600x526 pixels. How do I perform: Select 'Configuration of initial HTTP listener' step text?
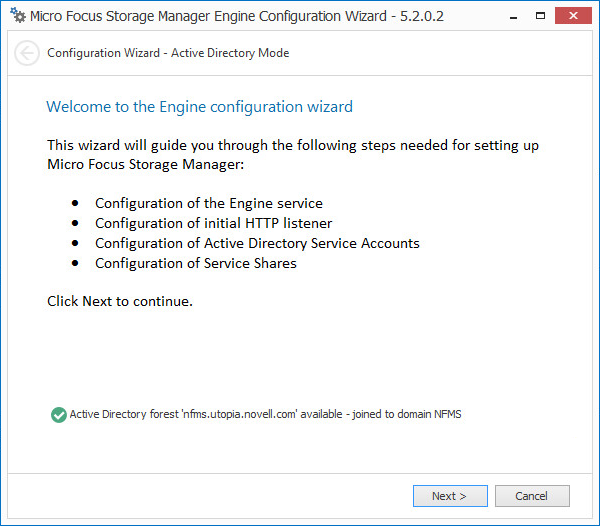tap(213, 223)
